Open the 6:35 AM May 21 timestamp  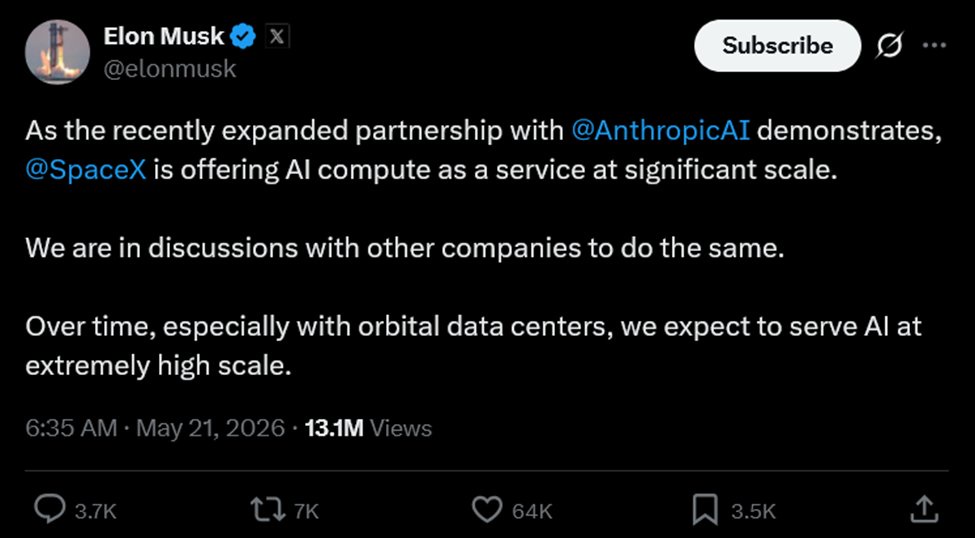click(155, 428)
